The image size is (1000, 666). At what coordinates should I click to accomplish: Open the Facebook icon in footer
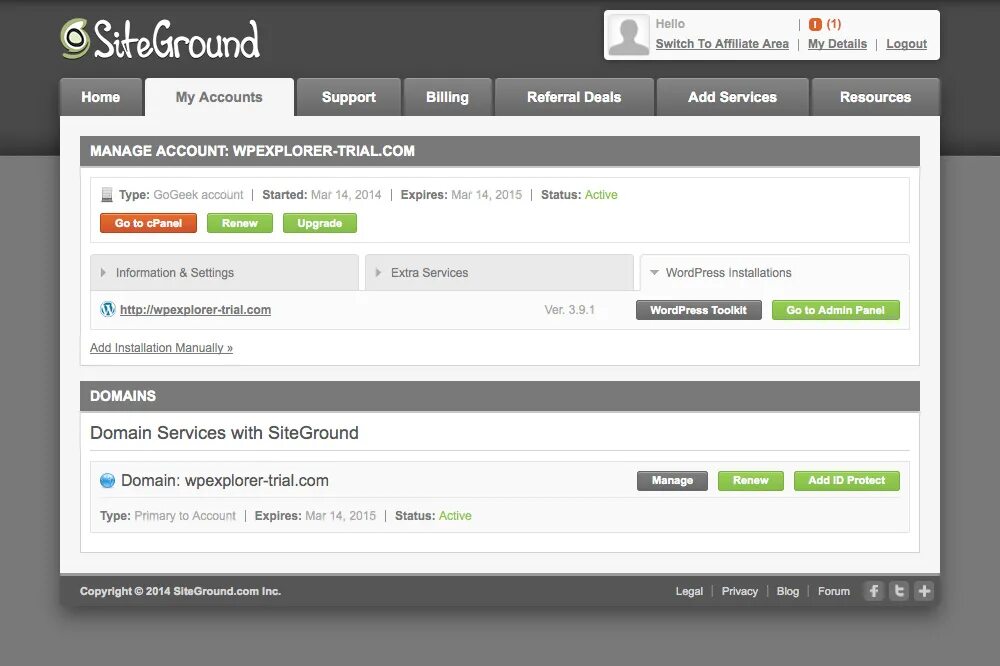(x=874, y=591)
